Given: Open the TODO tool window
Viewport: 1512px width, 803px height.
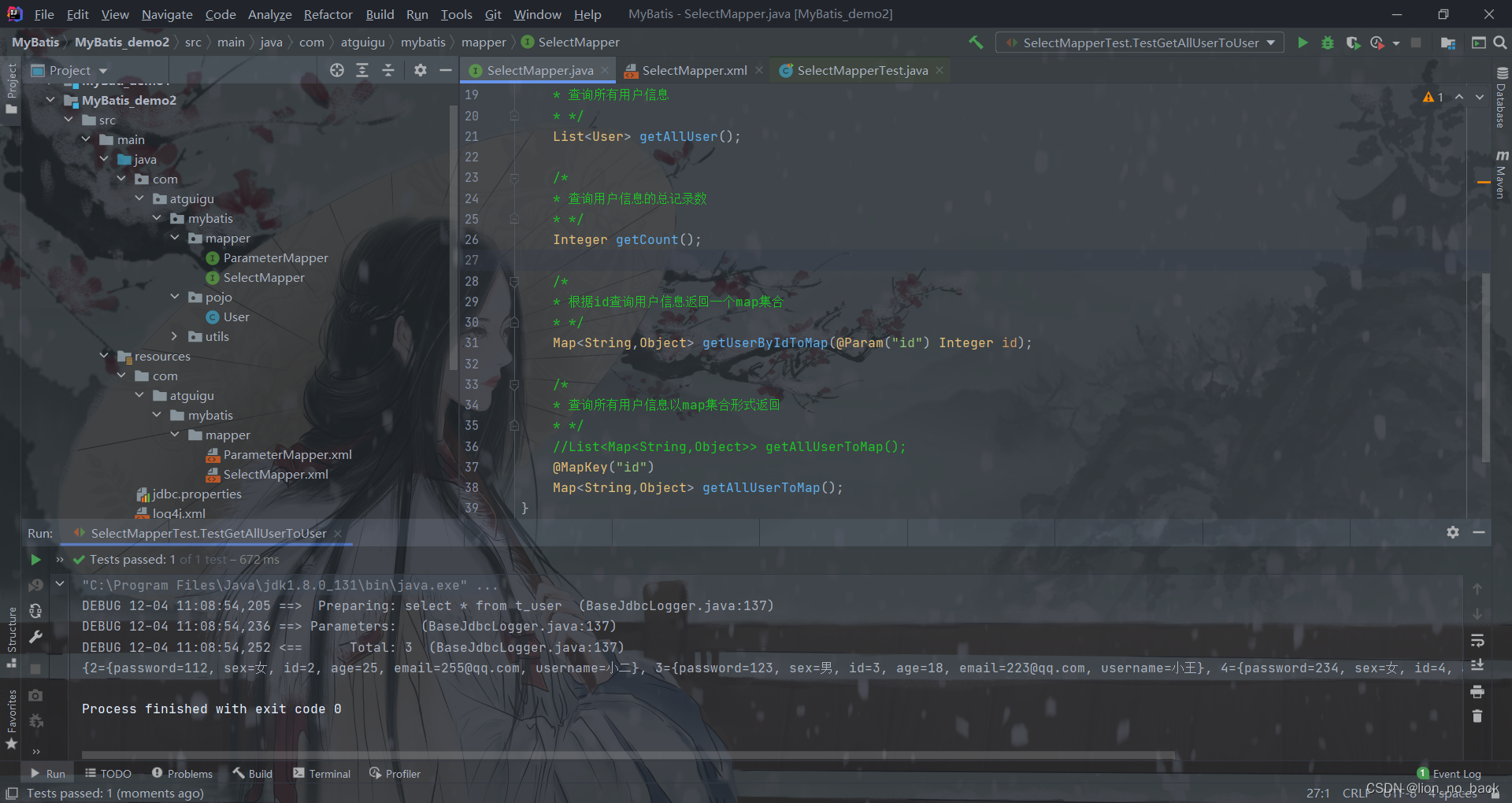Looking at the screenshot, I should (x=108, y=774).
